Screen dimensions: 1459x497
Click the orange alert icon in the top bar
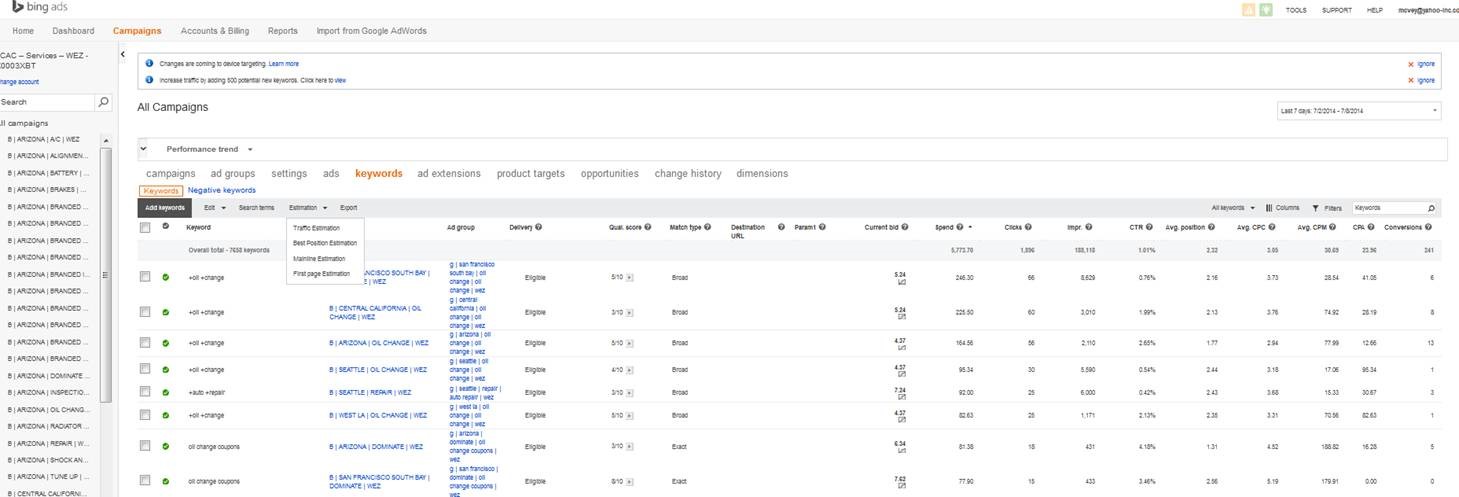click(1248, 10)
